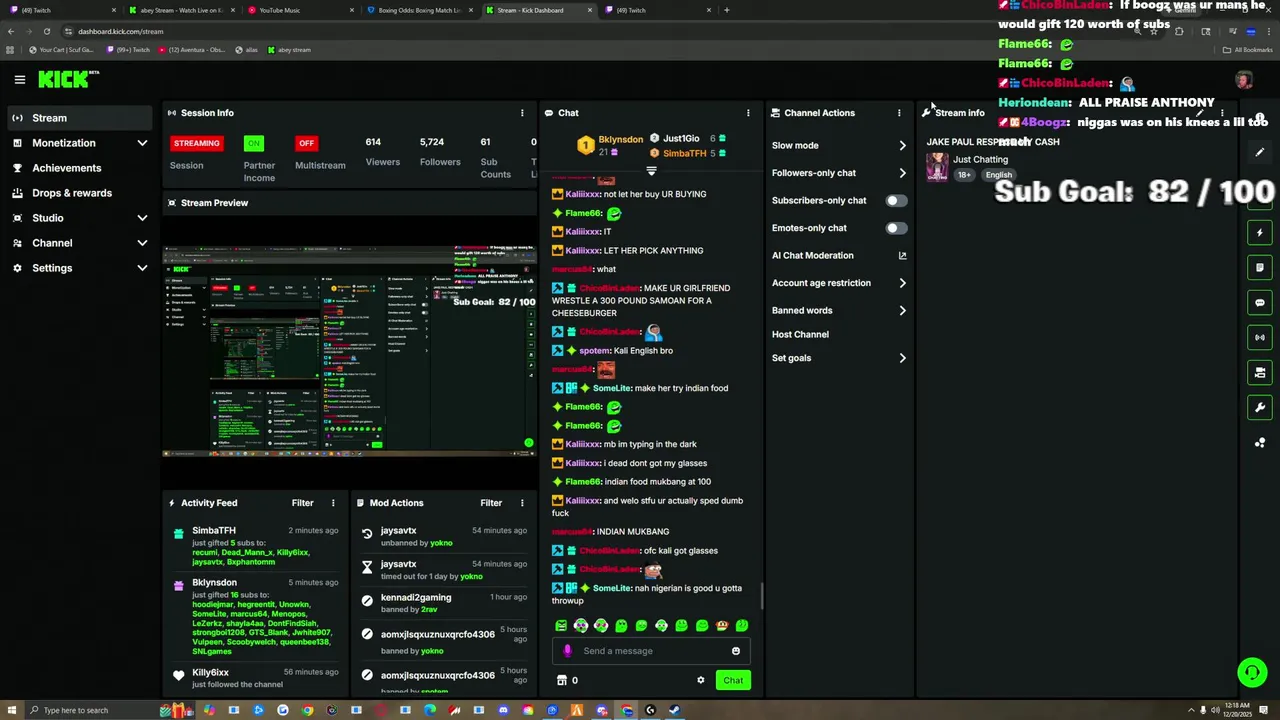Image resolution: width=1280 pixels, height=720 pixels.
Task: Click the three-circles icon at right rail bottom
Action: [x=1260, y=442]
